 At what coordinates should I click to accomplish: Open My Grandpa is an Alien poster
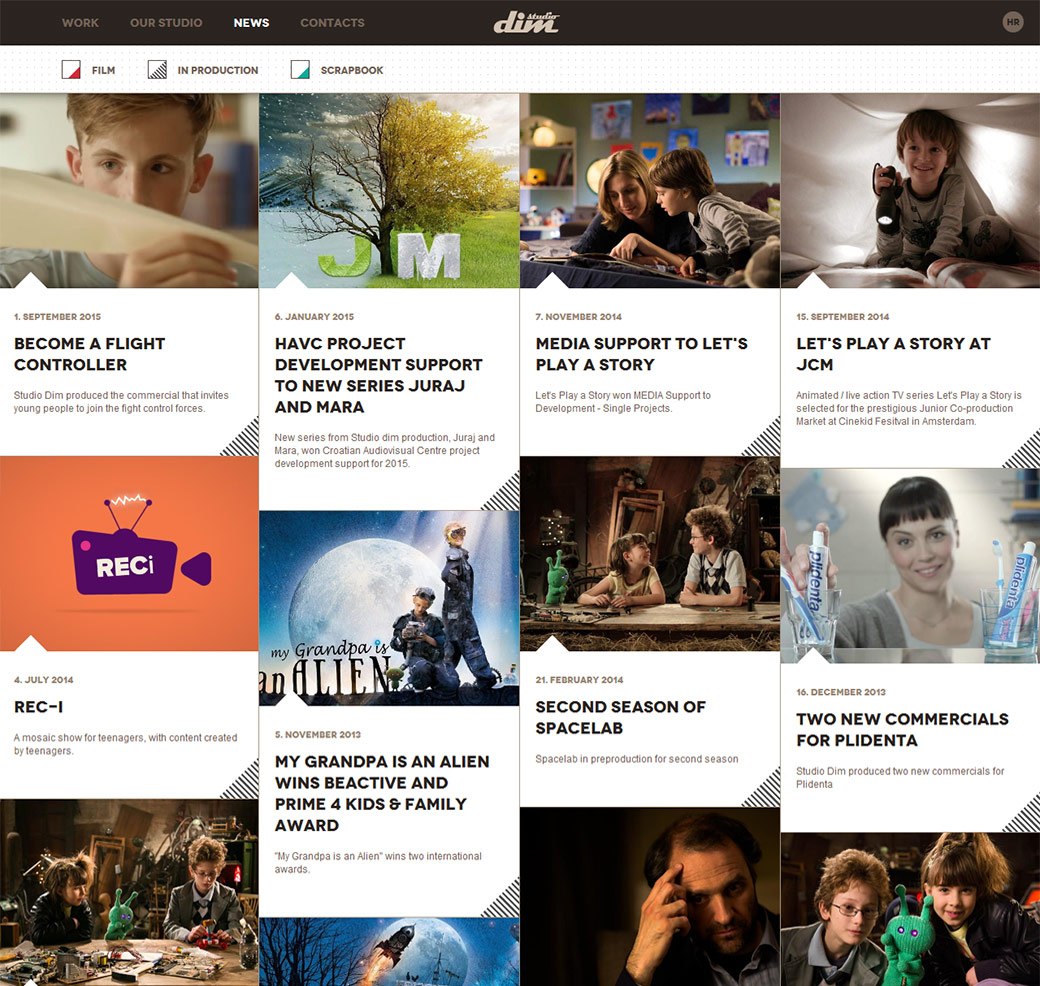pyautogui.click(x=389, y=608)
